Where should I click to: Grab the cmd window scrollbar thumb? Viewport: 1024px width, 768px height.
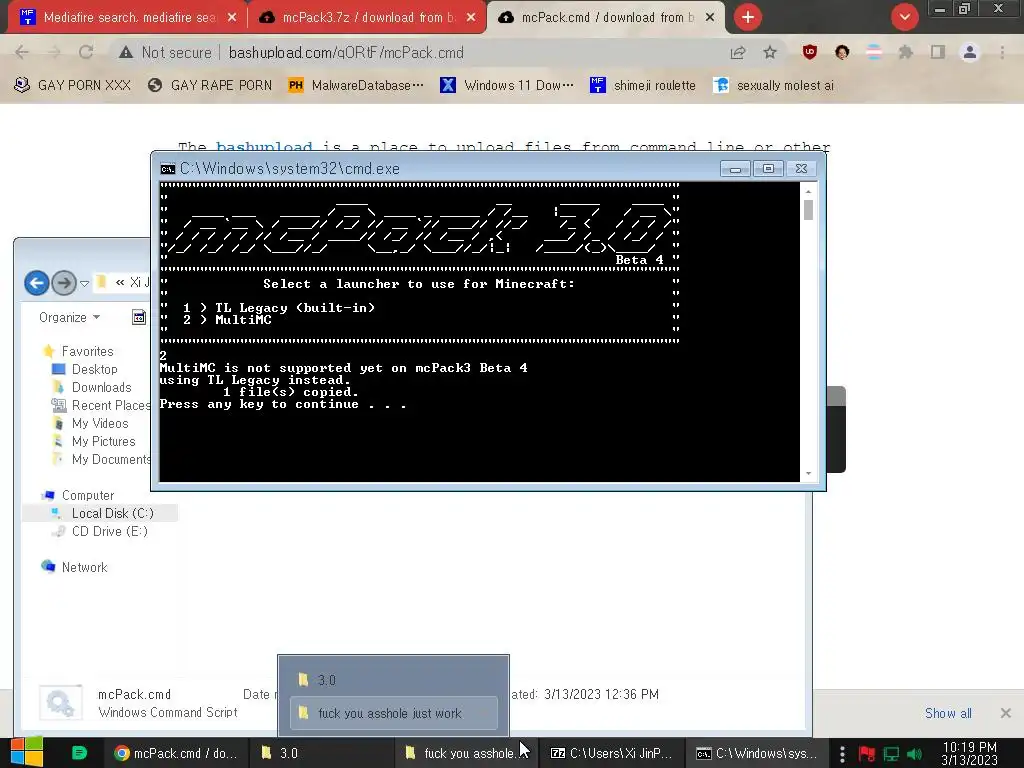tap(808, 210)
